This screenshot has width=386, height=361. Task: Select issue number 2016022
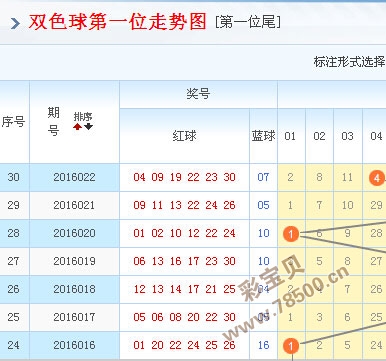(x=74, y=177)
